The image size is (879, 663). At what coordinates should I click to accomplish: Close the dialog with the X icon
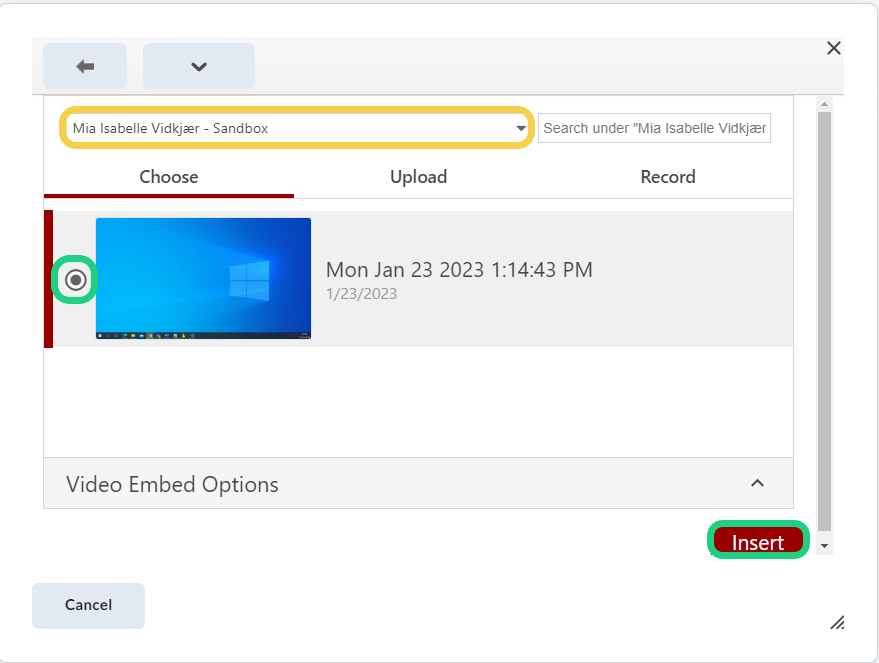point(833,48)
